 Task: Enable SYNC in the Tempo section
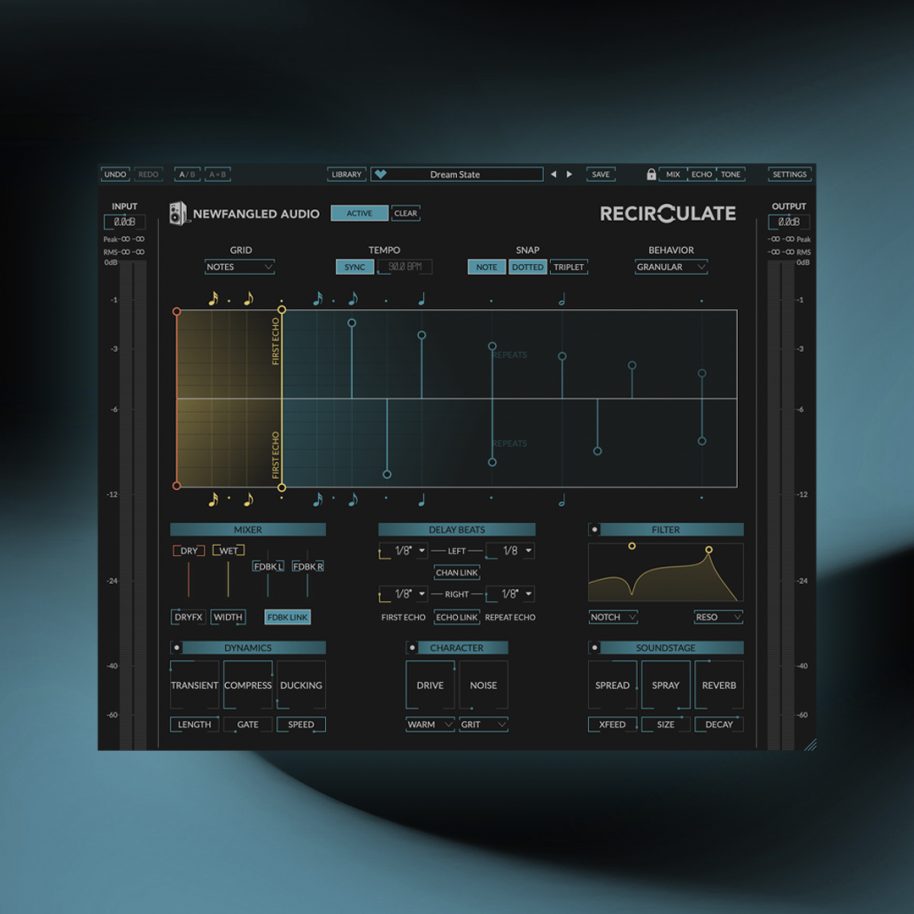354,267
